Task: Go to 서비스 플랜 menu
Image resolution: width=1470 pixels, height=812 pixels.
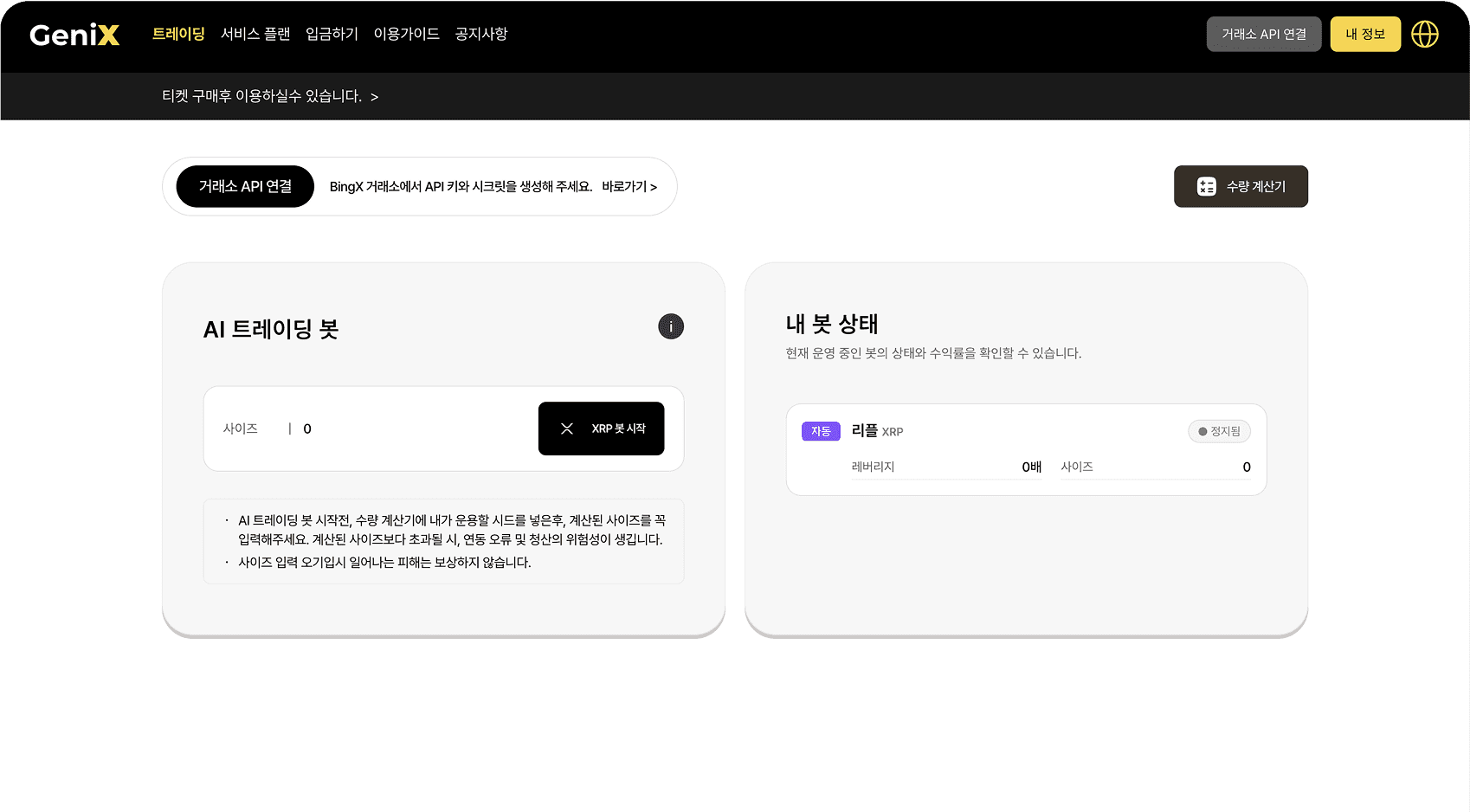Action: (x=255, y=34)
